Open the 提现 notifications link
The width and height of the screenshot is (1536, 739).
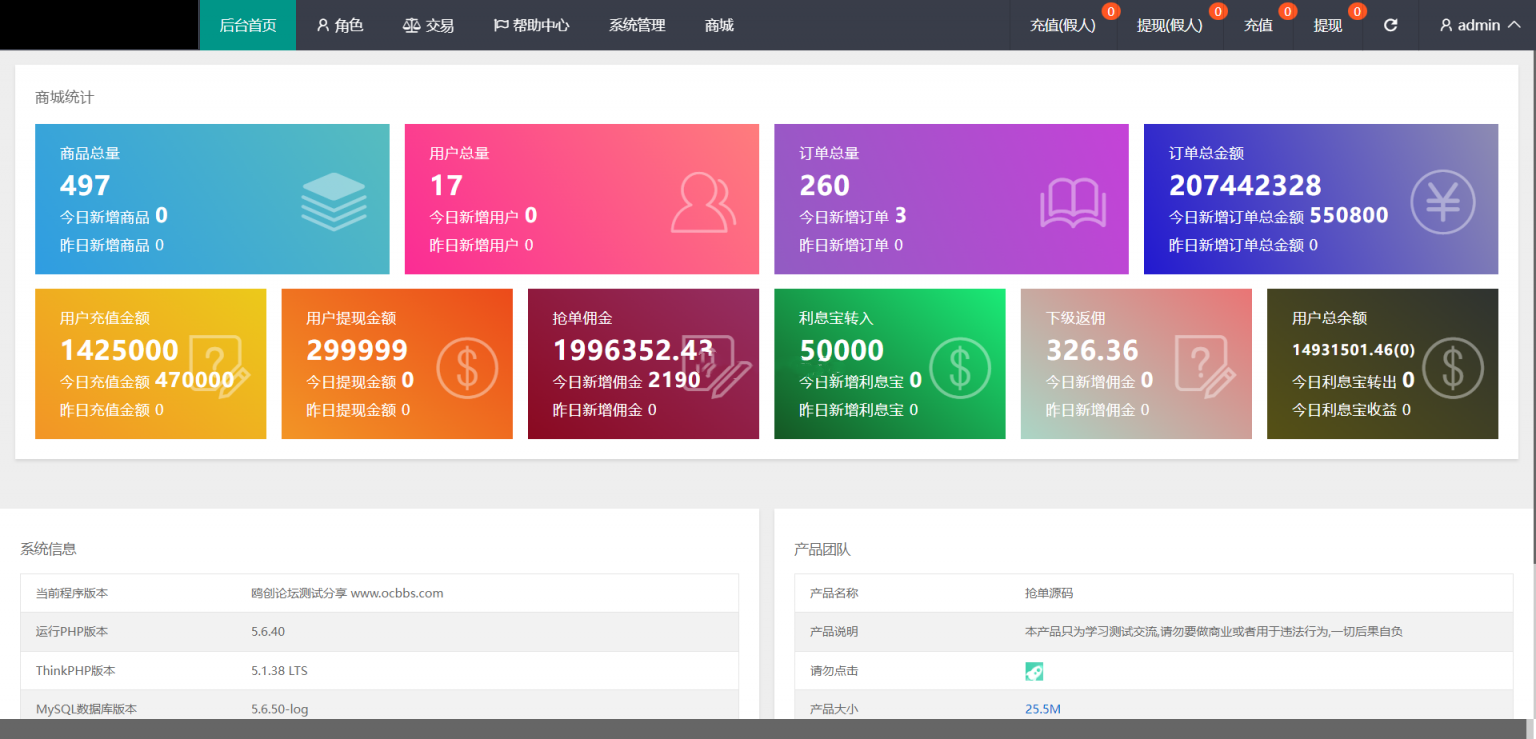tap(1328, 25)
